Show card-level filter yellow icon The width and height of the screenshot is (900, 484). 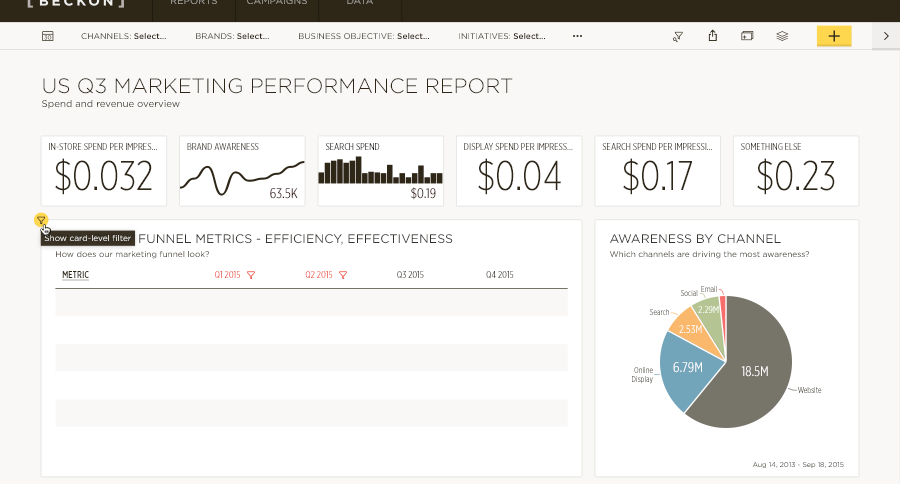coord(41,220)
